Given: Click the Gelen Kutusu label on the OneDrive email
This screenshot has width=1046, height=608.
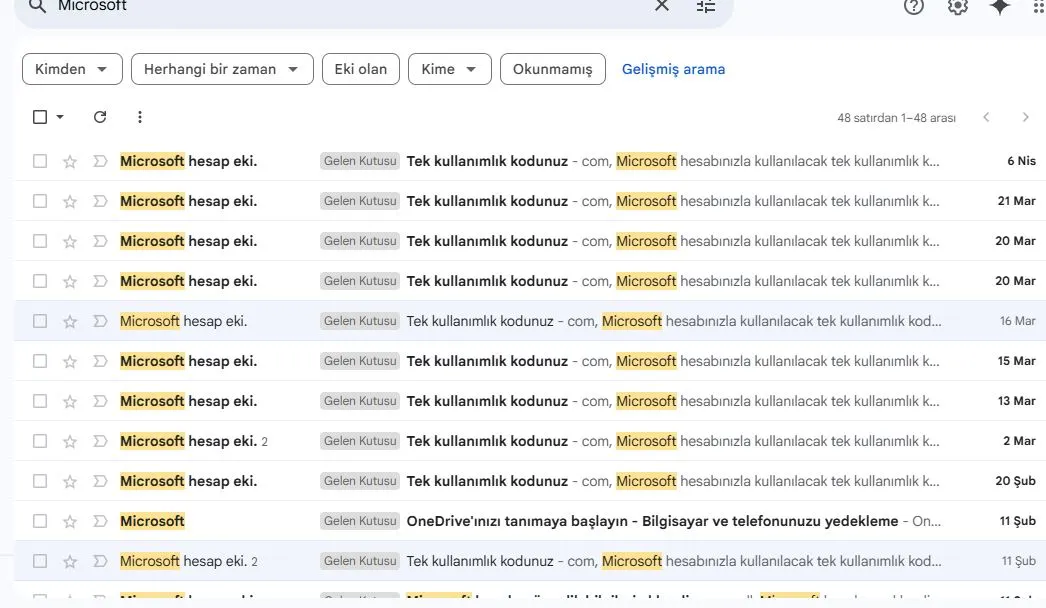Looking at the screenshot, I should [x=360, y=521].
